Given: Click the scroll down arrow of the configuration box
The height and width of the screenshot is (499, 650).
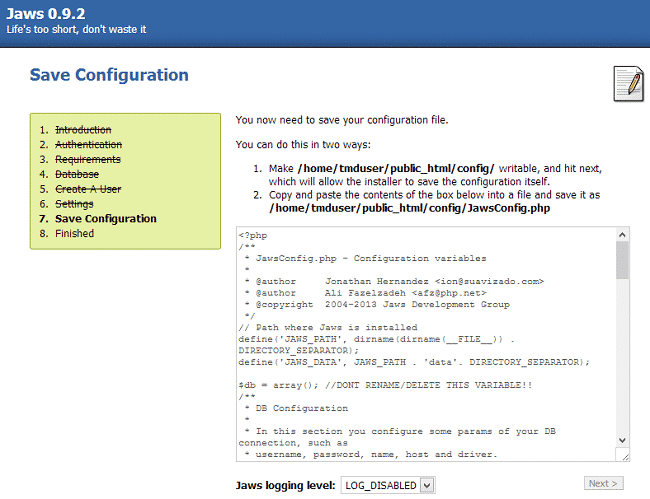Looking at the screenshot, I should [x=622, y=439].
